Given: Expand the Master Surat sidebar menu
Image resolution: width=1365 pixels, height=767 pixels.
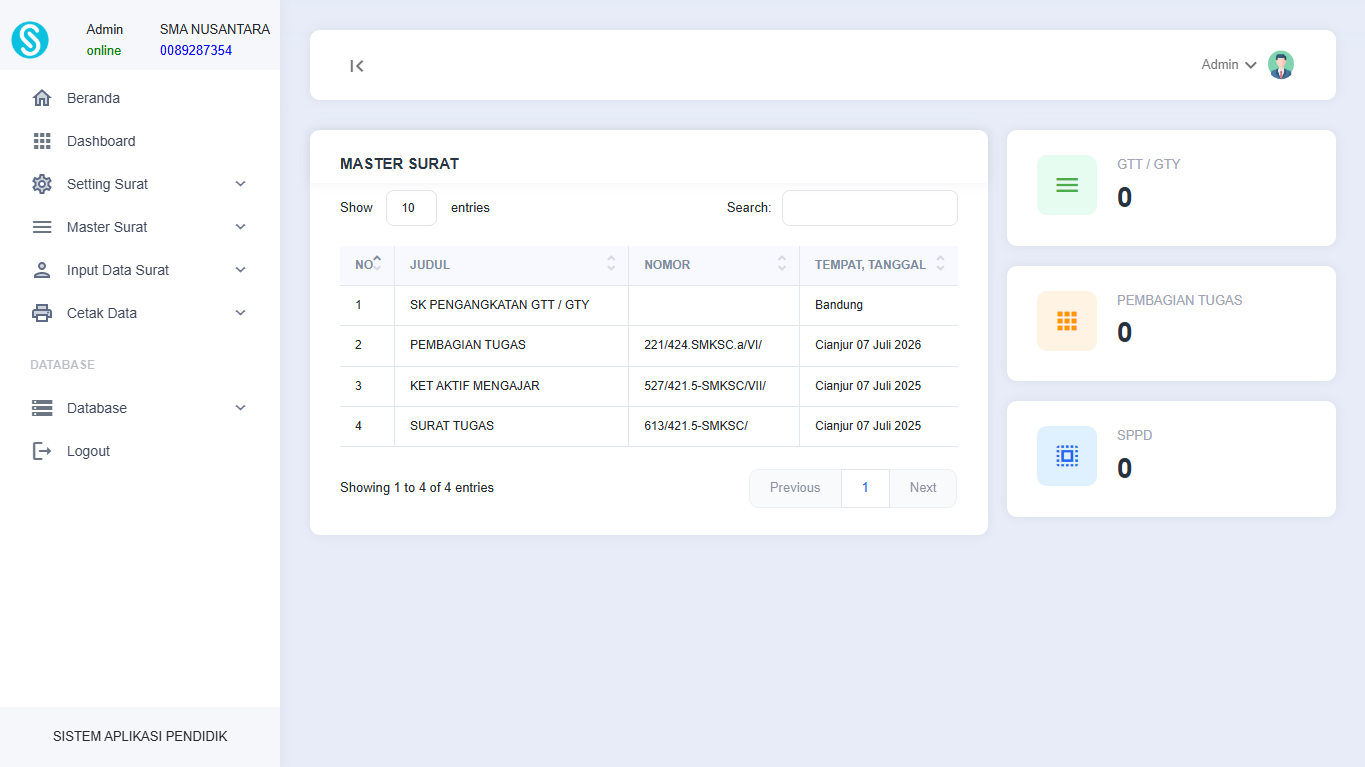Looking at the screenshot, I should click(140, 227).
